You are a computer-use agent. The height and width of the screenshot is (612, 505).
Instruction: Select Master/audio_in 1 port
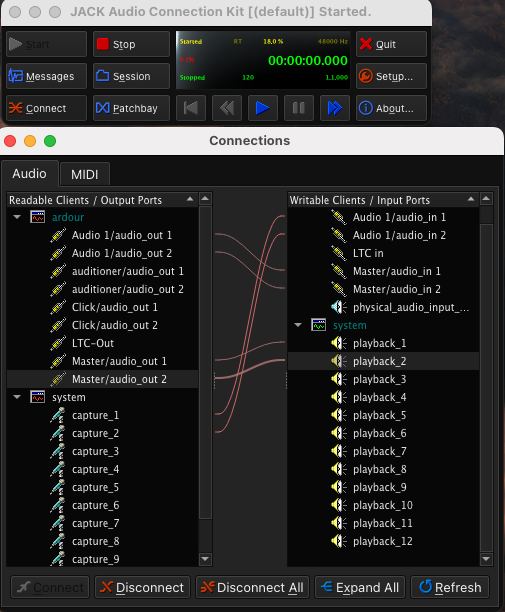pos(383,271)
